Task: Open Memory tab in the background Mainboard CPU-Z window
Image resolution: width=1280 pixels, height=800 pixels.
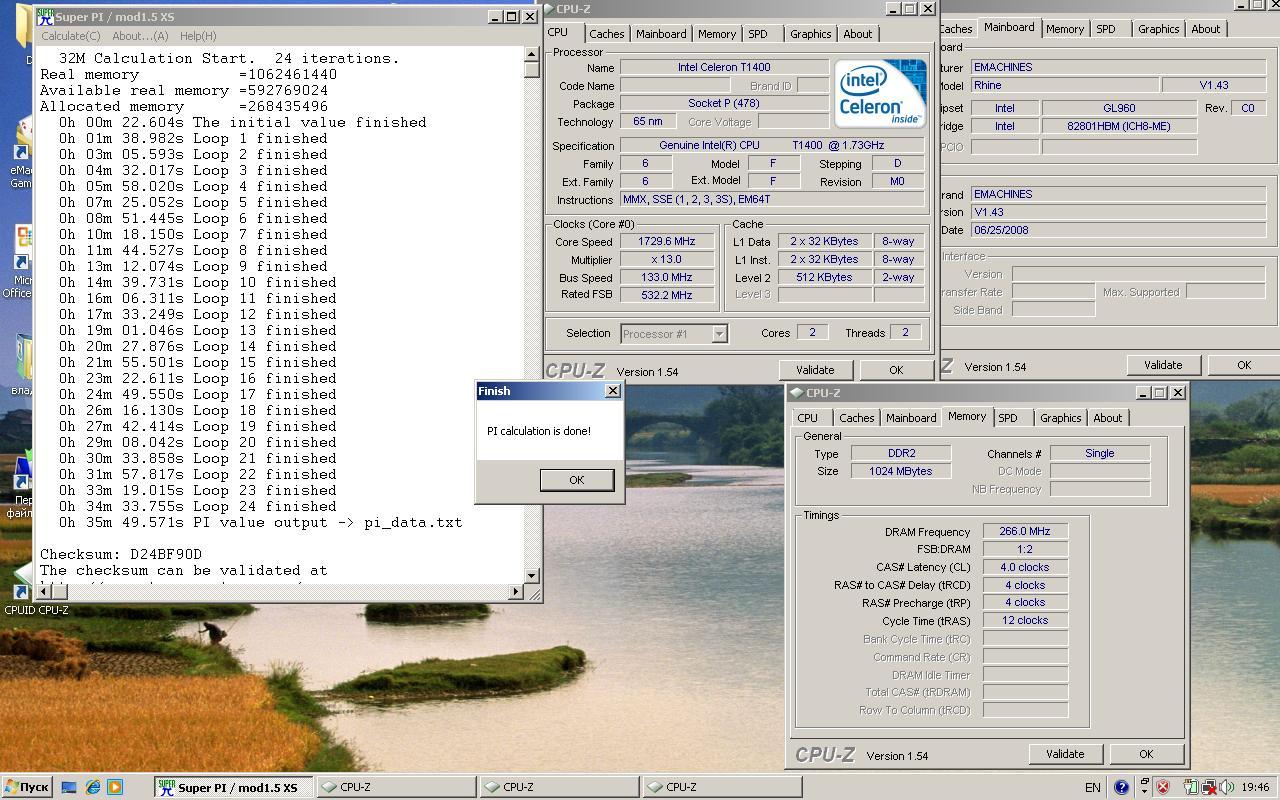Action: tap(1064, 29)
